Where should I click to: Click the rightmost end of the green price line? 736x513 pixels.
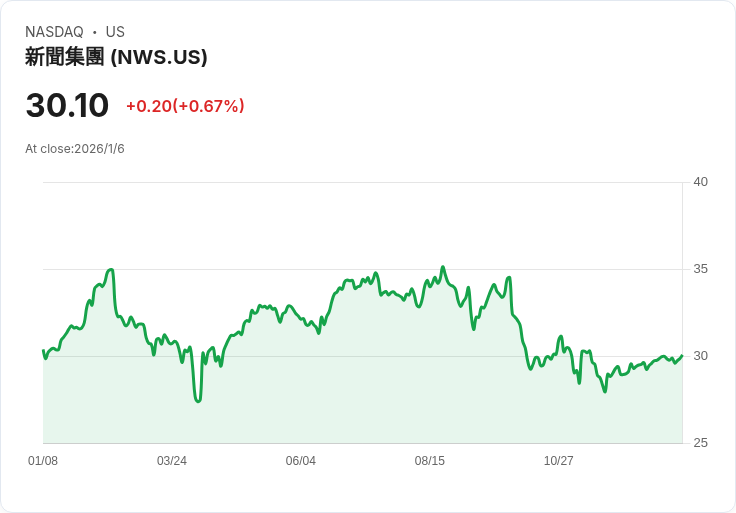[x=682, y=356]
